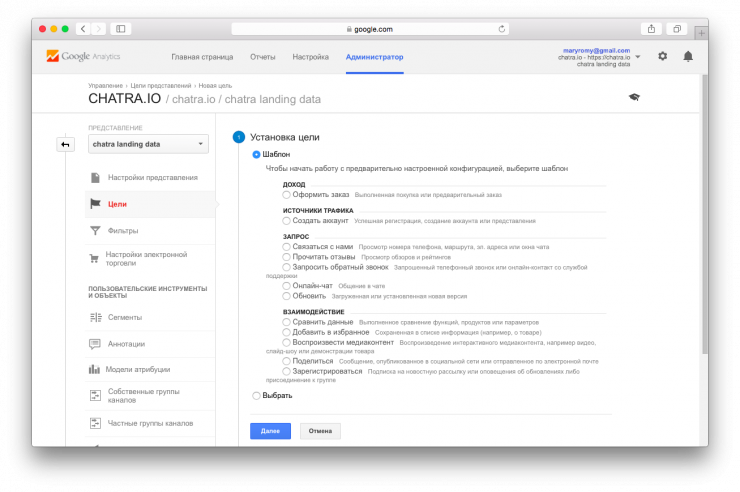The image size is (740, 492).
Task: Reload page with the refresh icon
Action: click(x=502, y=29)
